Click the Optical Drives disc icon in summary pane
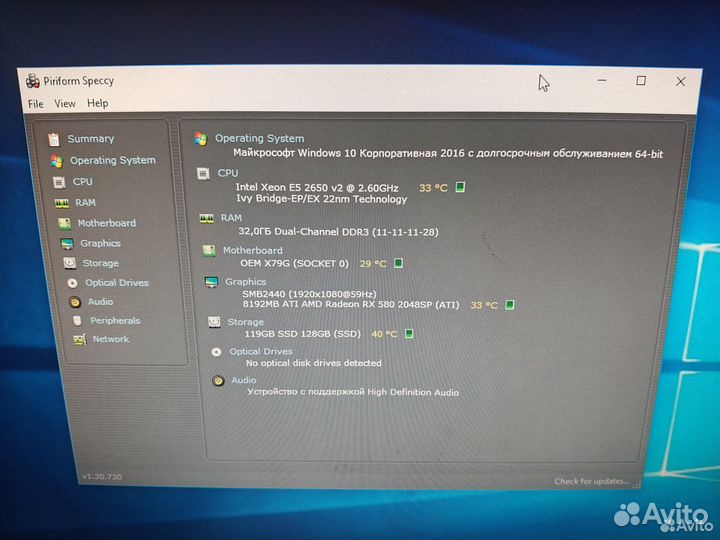Screen dimensions: 720x540 tap(216, 352)
